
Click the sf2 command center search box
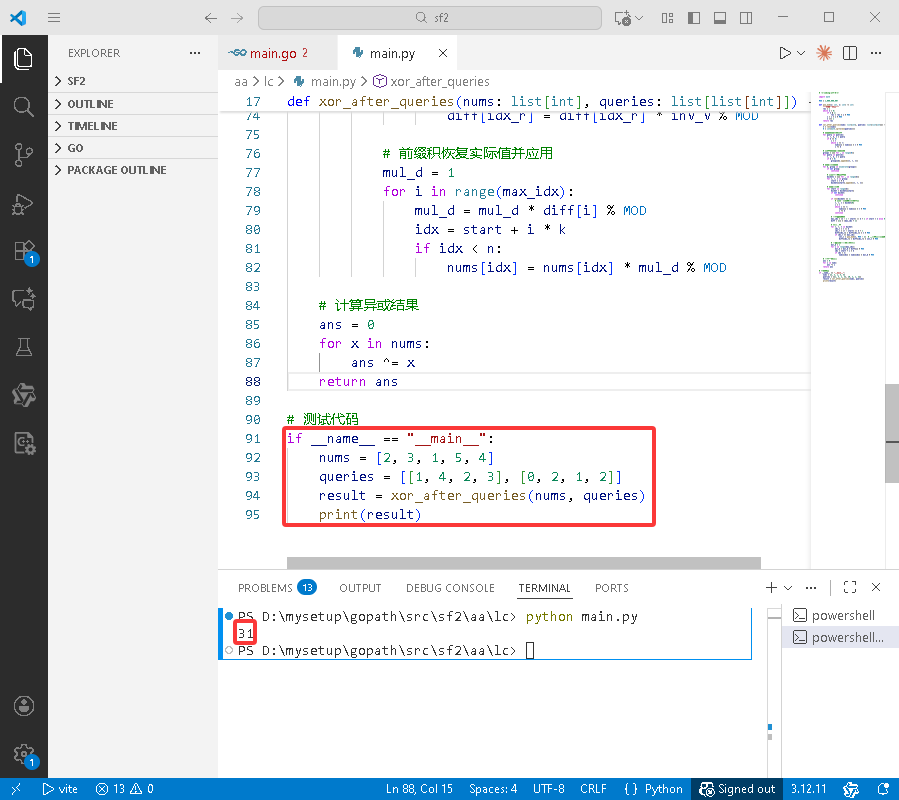(x=430, y=18)
